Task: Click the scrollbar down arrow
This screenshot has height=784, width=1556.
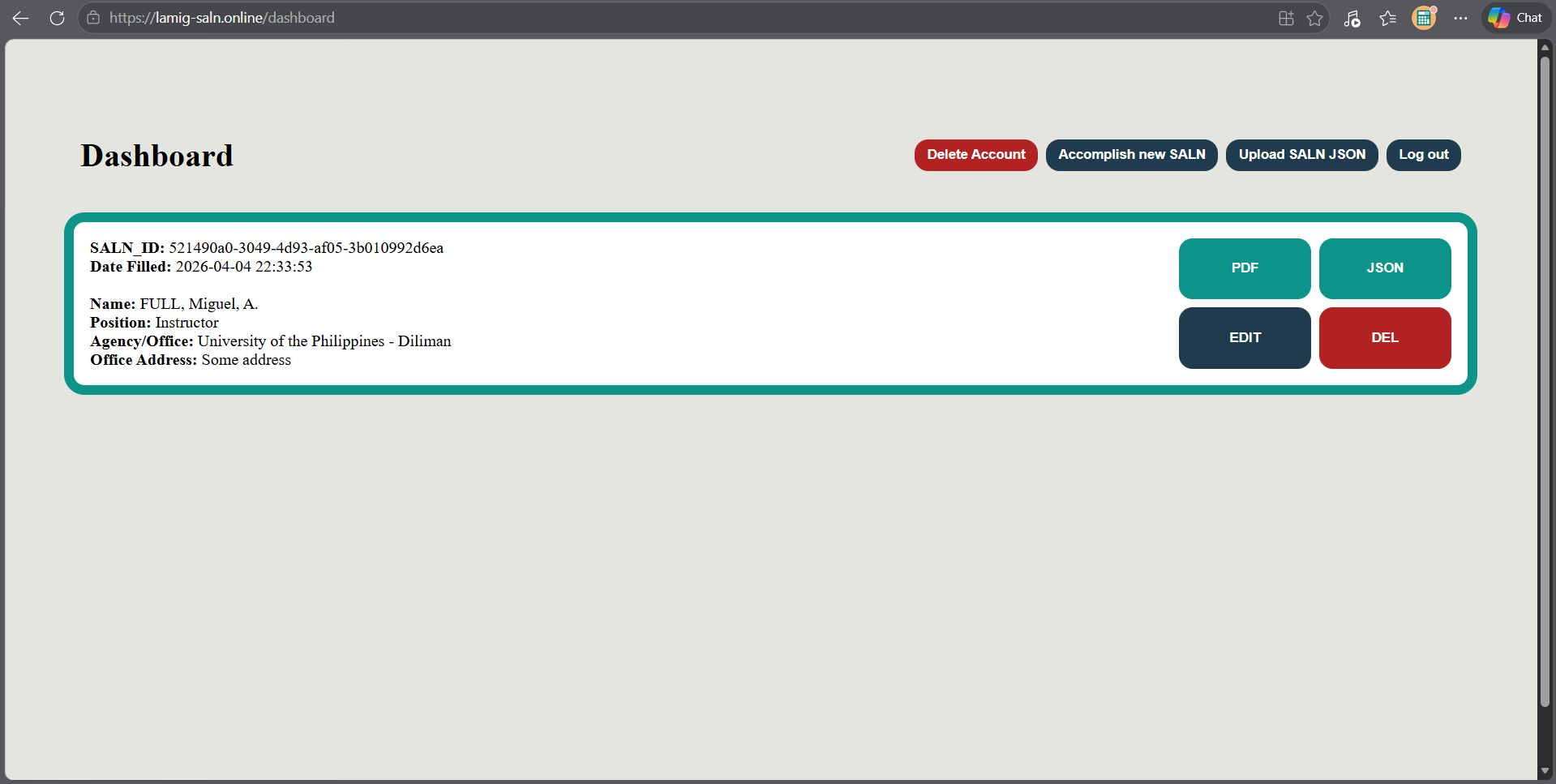Action: [1545, 771]
